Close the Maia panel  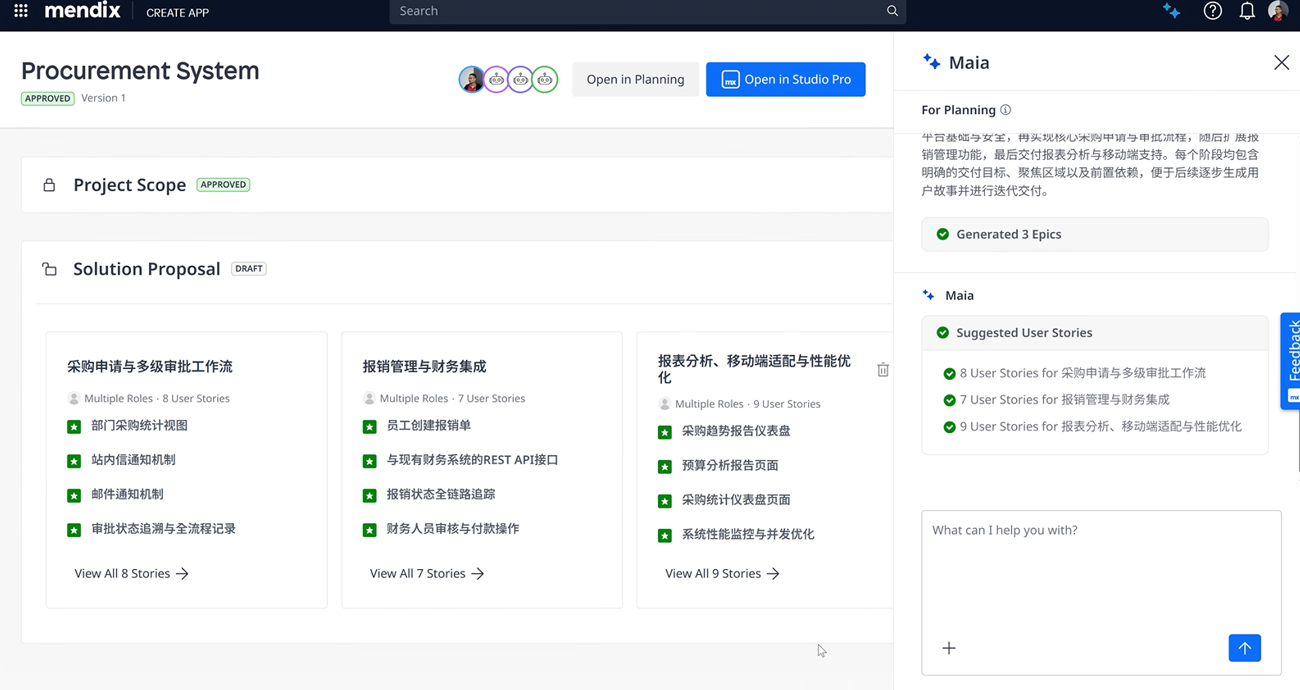point(1281,63)
